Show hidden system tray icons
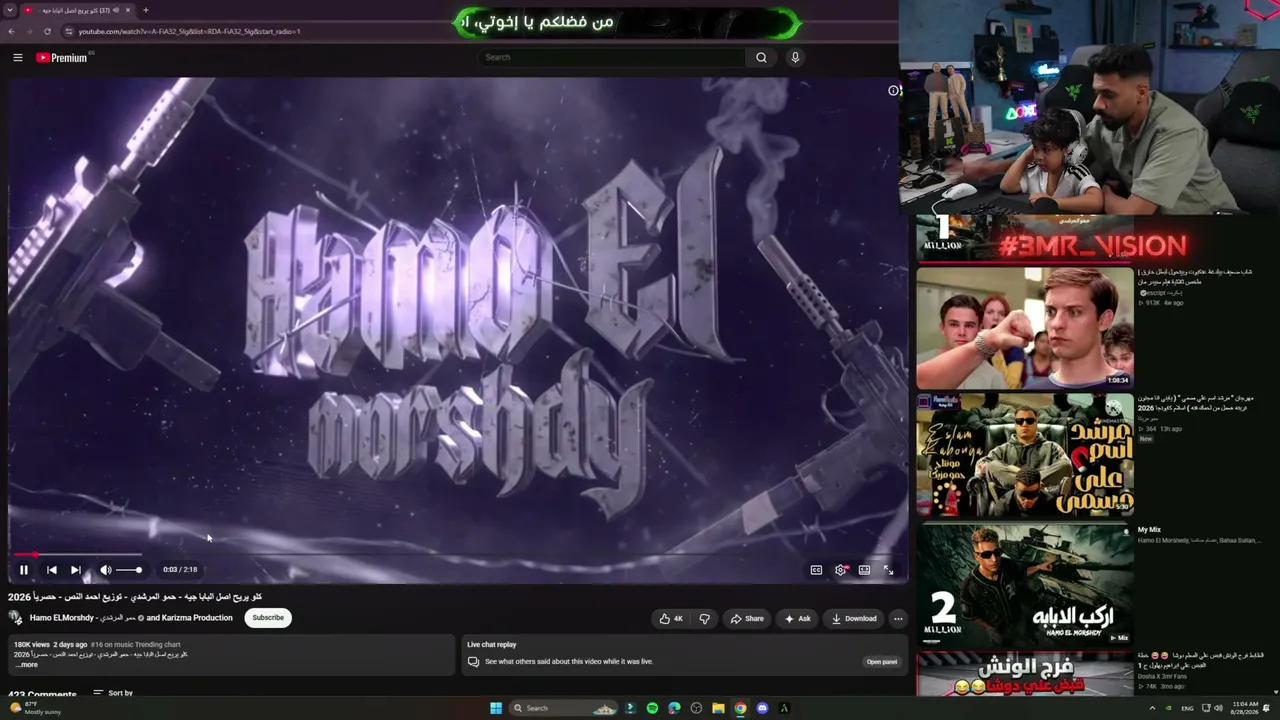This screenshot has height=720, width=1280. [1152, 708]
